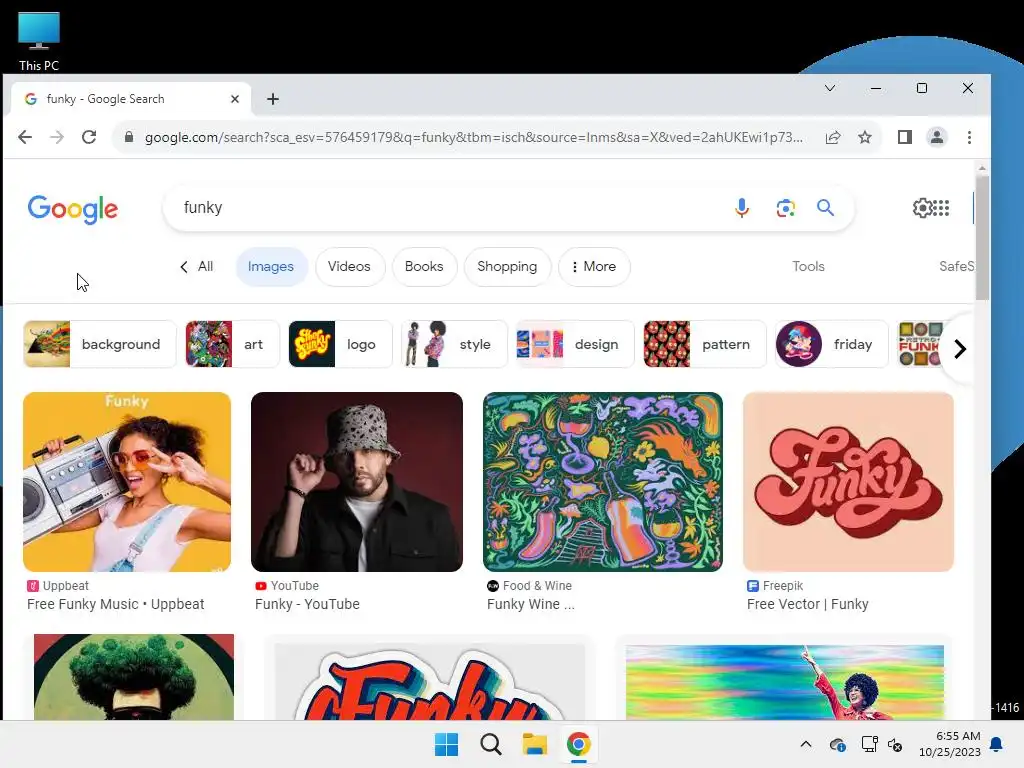The width and height of the screenshot is (1024, 768).
Task: Open the tab search chevron
Action: click(x=829, y=88)
